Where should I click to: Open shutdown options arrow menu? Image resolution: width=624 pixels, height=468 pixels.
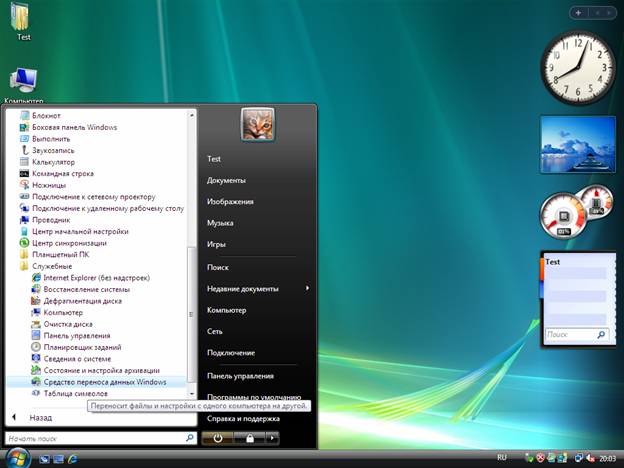click(272, 439)
